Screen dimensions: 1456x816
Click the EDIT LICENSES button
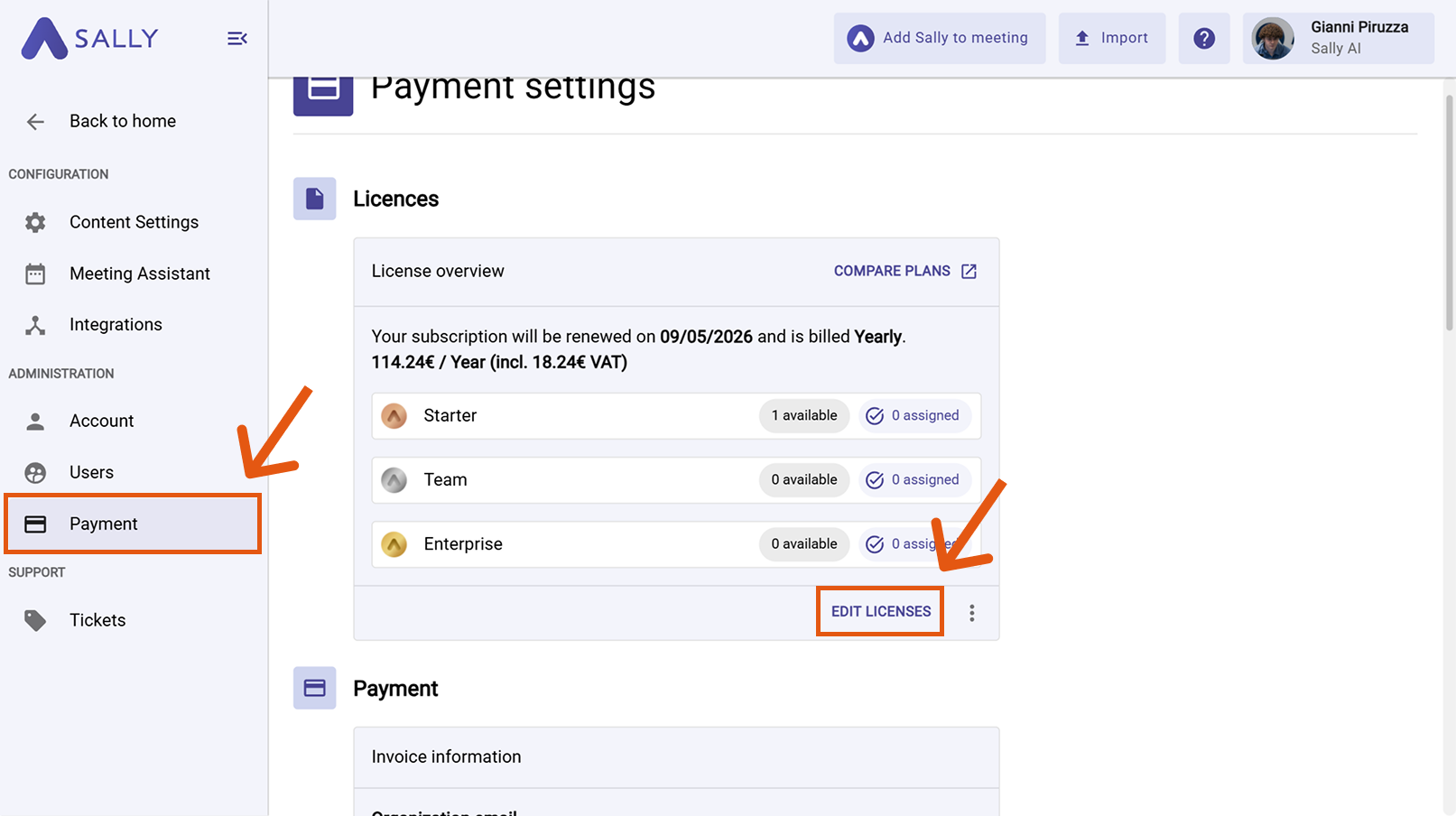coord(879,611)
